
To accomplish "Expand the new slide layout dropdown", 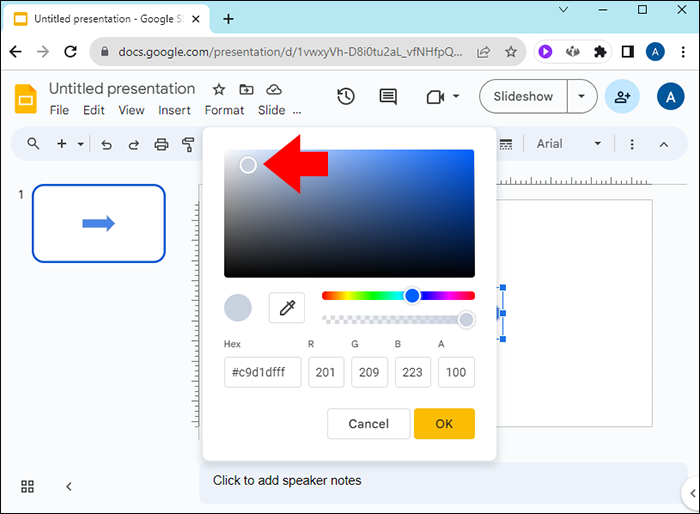I will pyautogui.click(x=80, y=144).
